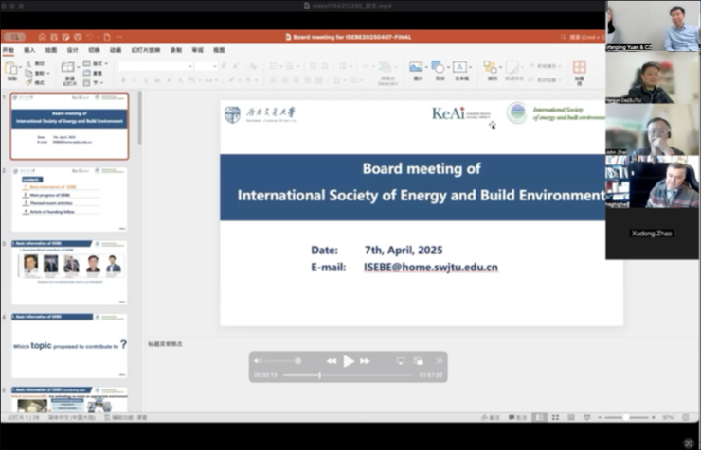Click the Print icon in title bar
703x452 pixels.
pyautogui.click(x=78, y=37)
